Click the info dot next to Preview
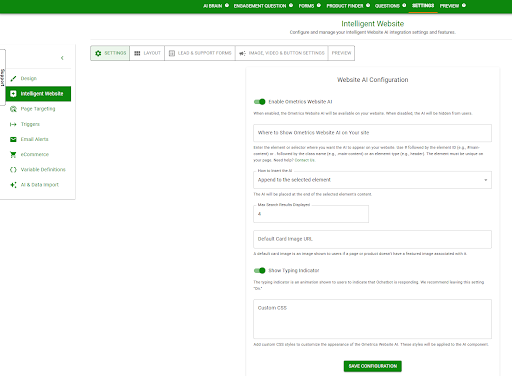Image resolution: width=512 pixels, height=376 pixels. click(x=464, y=5)
